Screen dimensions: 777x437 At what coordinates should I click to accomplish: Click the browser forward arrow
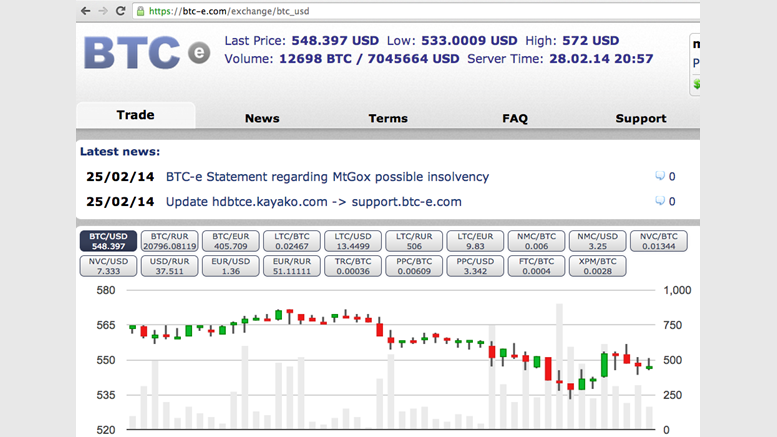click(x=103, y=11)
